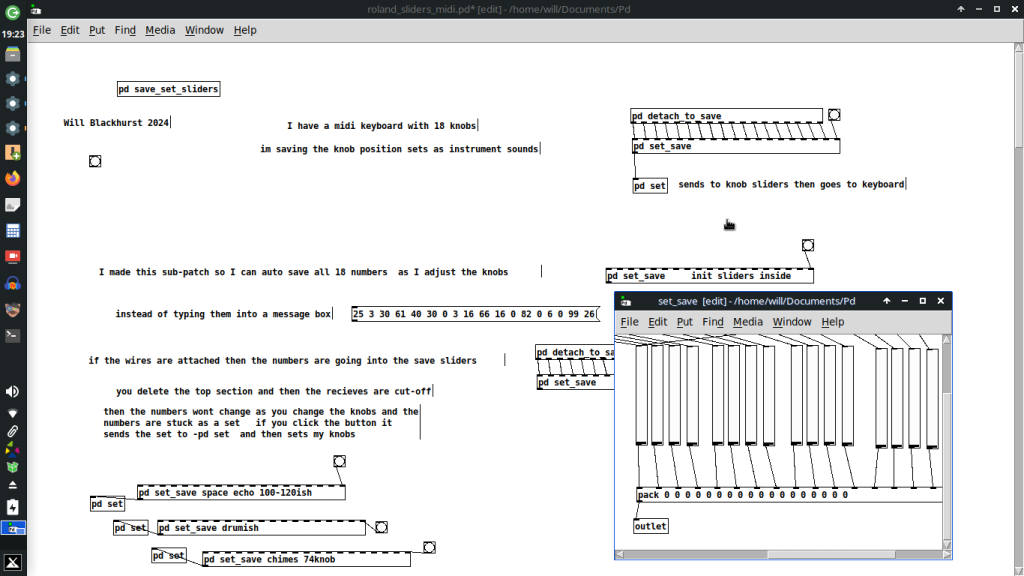Open the red screen recorder dock icon
This screenshot has height=576, width=1024.
point(12,257)
